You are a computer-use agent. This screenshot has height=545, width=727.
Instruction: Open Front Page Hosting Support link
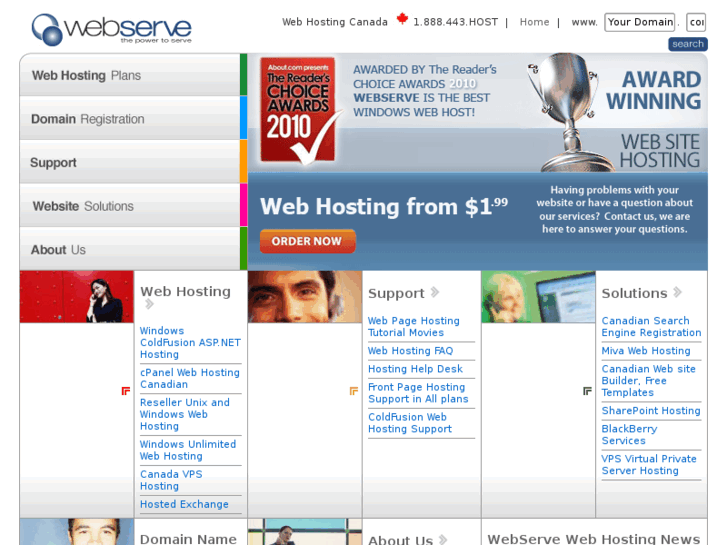tap(418, 393)
